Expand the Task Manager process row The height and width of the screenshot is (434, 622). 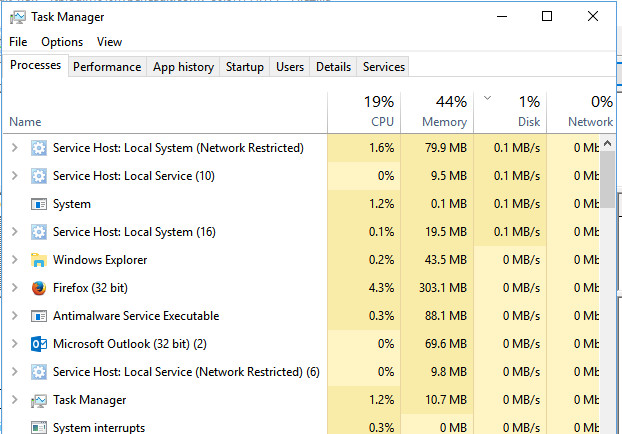click(x=15, y=399)
